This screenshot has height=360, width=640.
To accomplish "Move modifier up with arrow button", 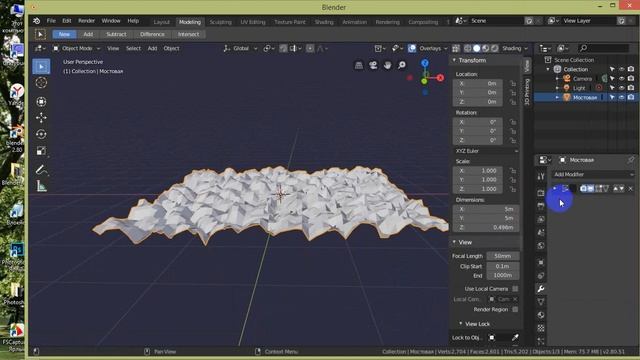I will tap(616, 189).
